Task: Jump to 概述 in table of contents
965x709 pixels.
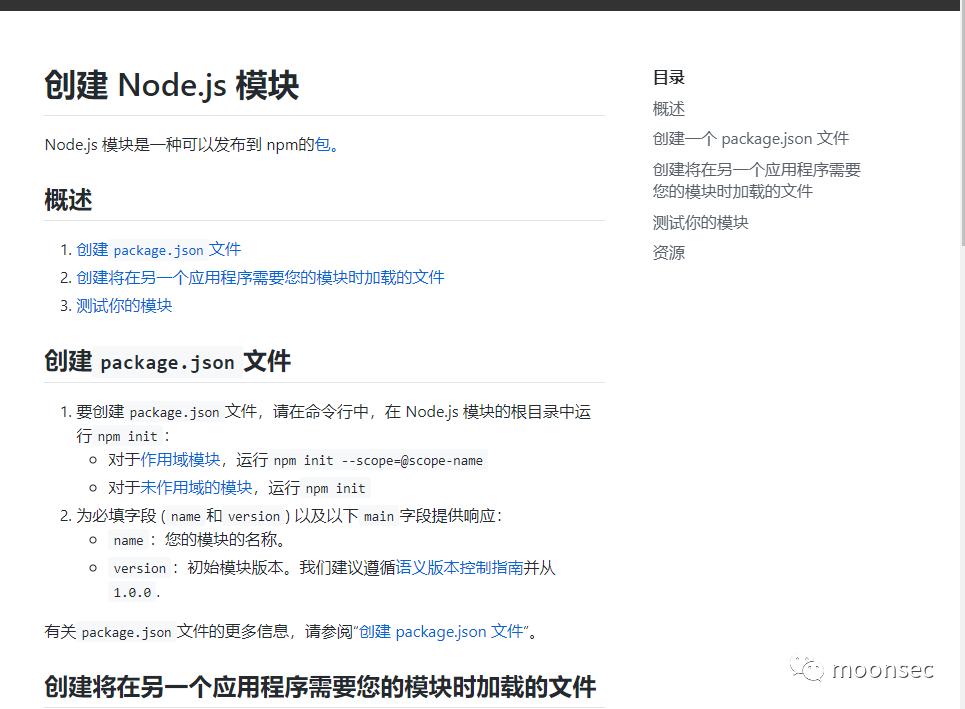Action: pyautogui.click(x=668, y=109)
